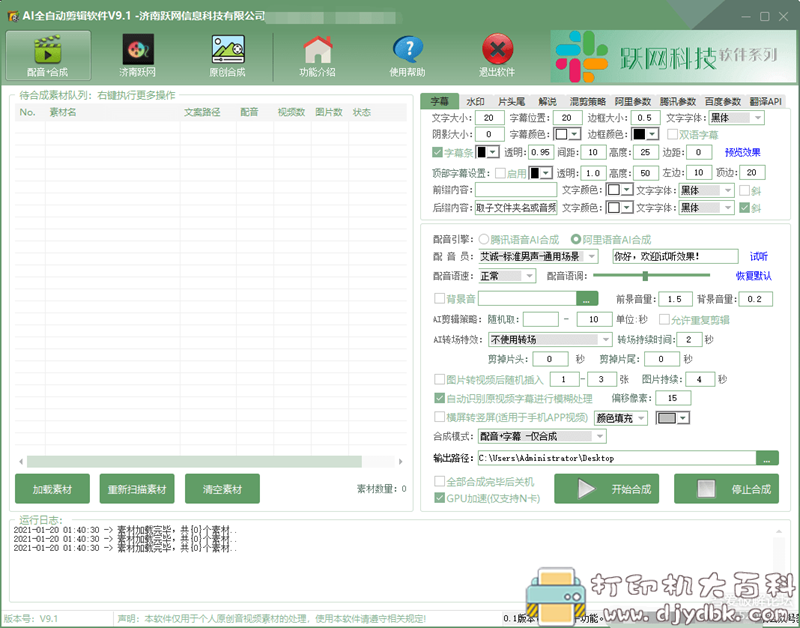This screenshot has height=628, width=800.
Task: Open 后缀内容 row 文字字体 dropdown
Action: 706,208
